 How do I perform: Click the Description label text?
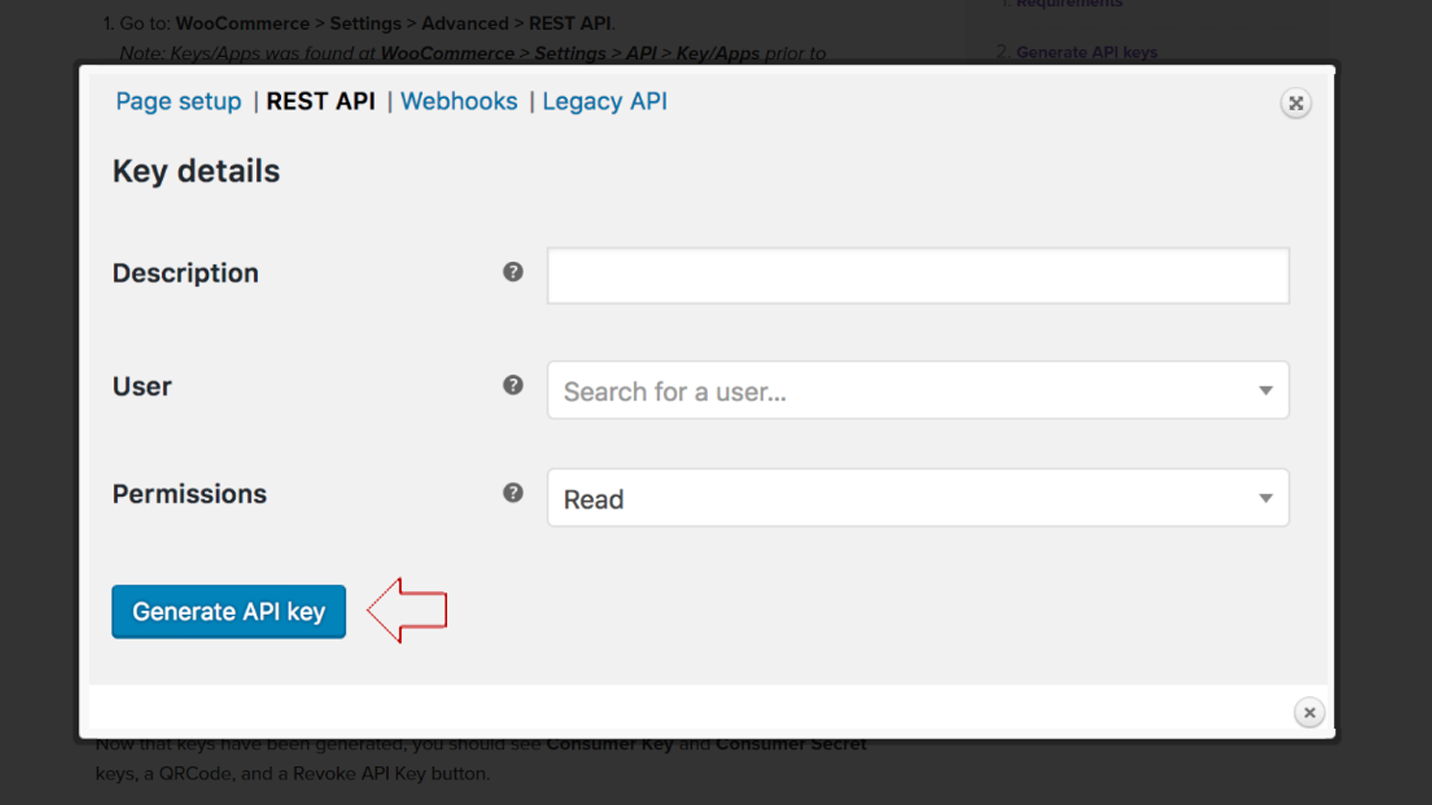[x=185, y=273]
